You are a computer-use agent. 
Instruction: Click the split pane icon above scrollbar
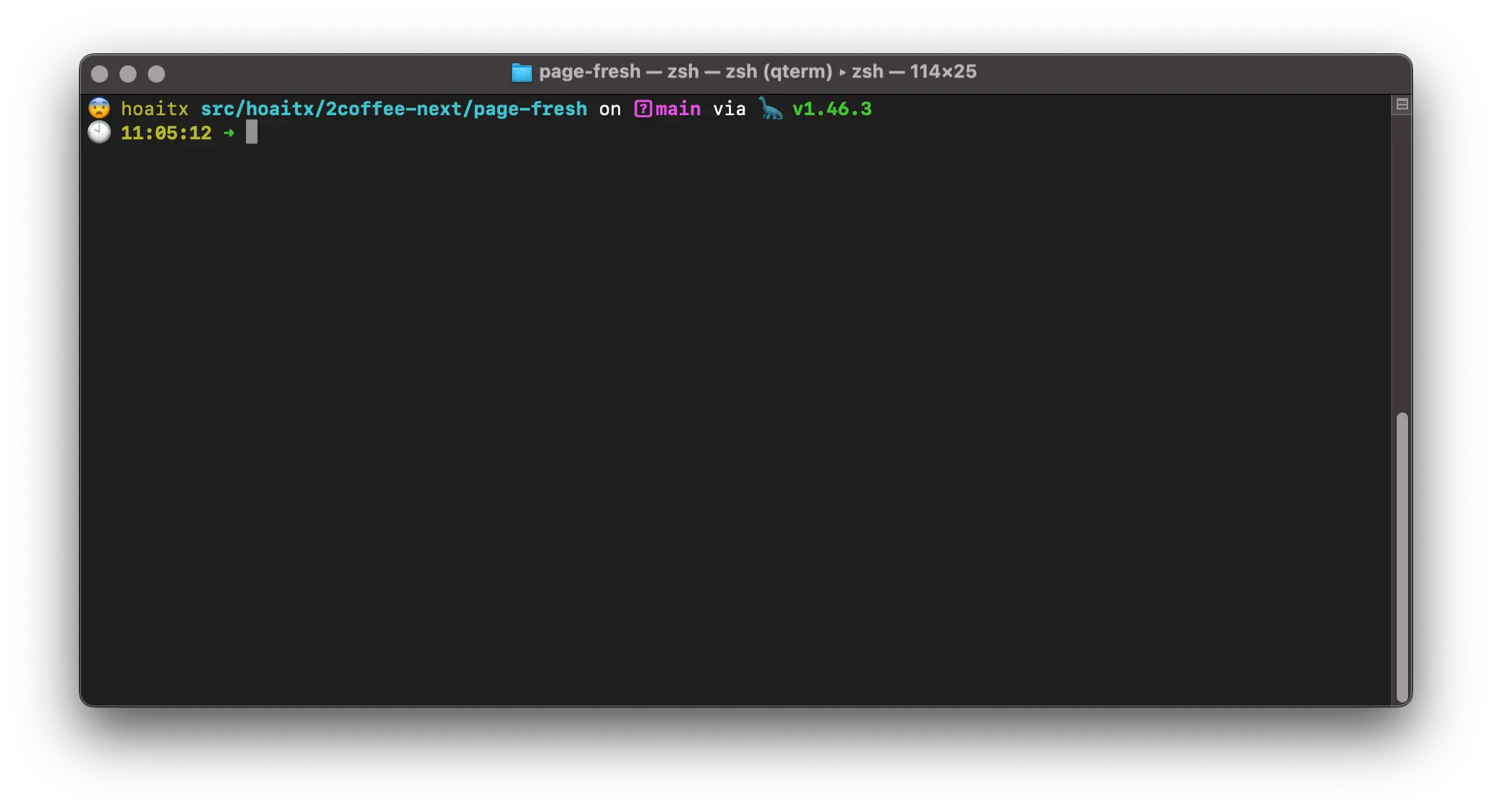click(1401, 105)
